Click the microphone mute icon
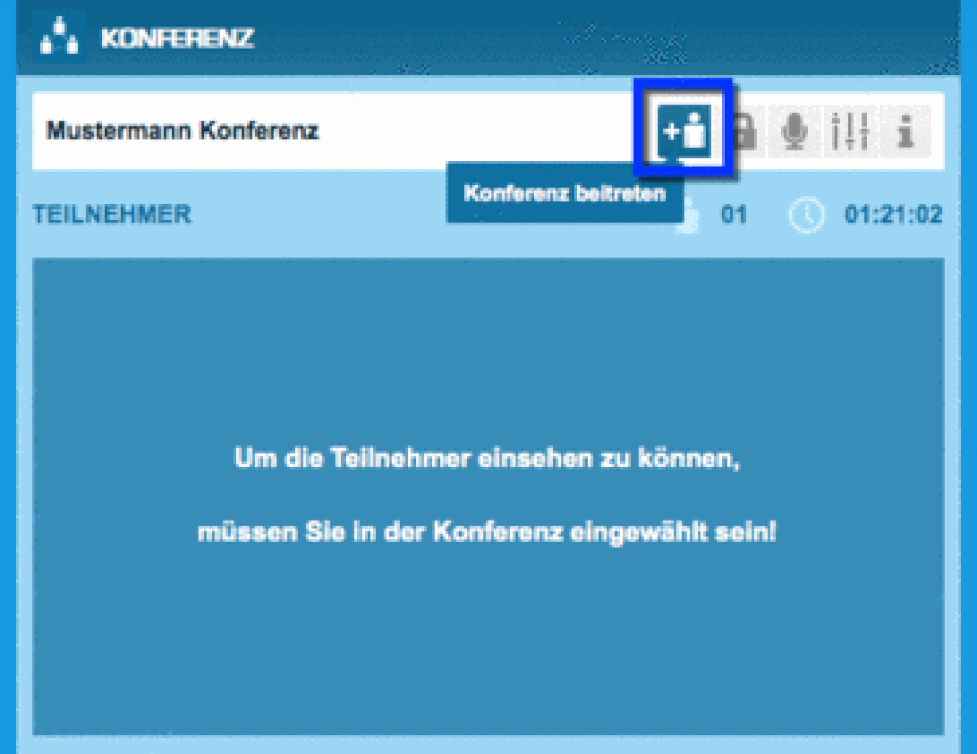This screenshot has height=754, width=977. [x=794, y=131]
